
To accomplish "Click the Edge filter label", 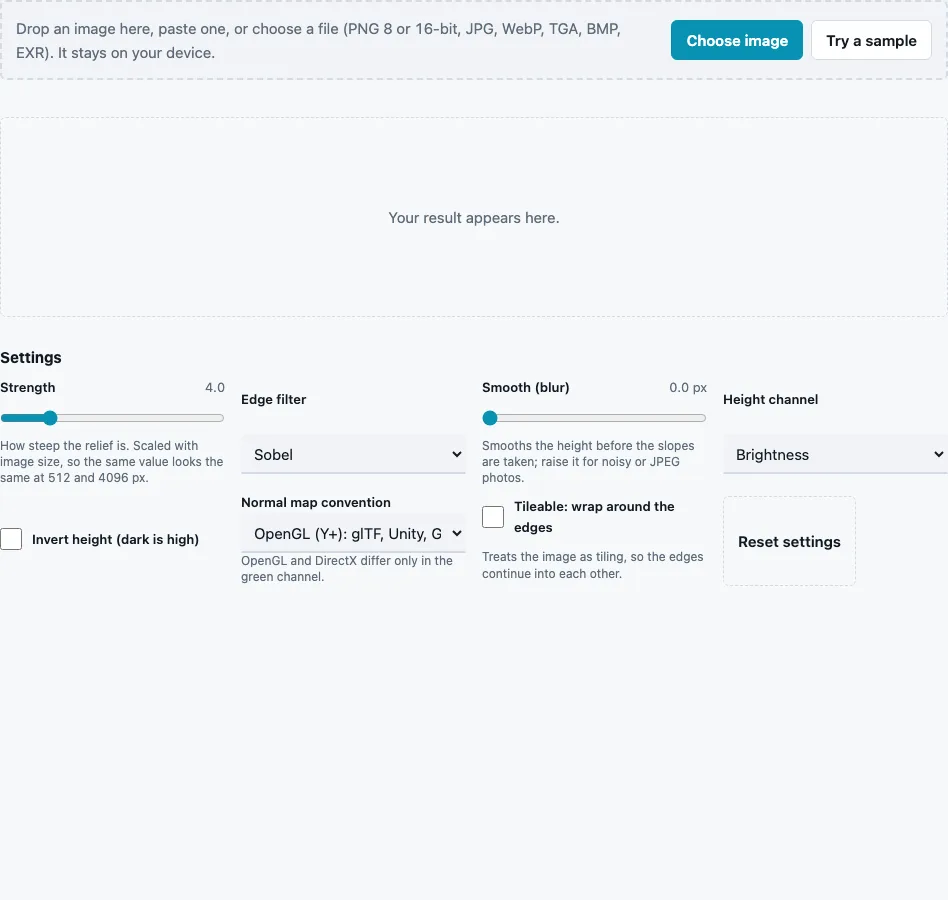I will 274,400.
